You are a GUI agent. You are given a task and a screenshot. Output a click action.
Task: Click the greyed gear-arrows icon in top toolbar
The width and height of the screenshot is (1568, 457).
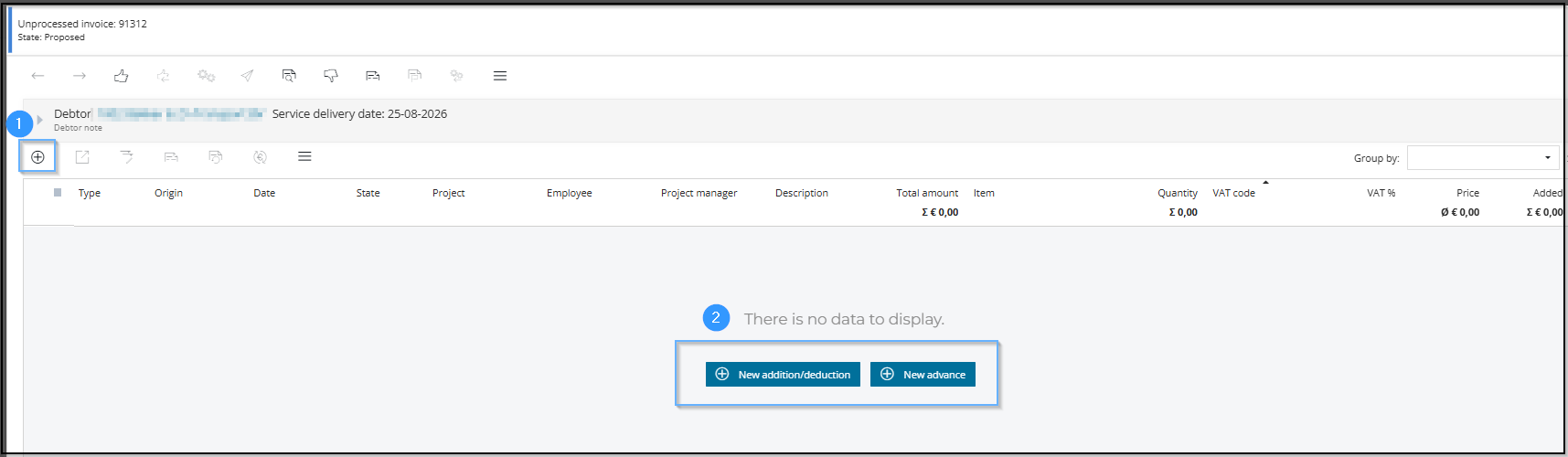[x=457, y=76]
